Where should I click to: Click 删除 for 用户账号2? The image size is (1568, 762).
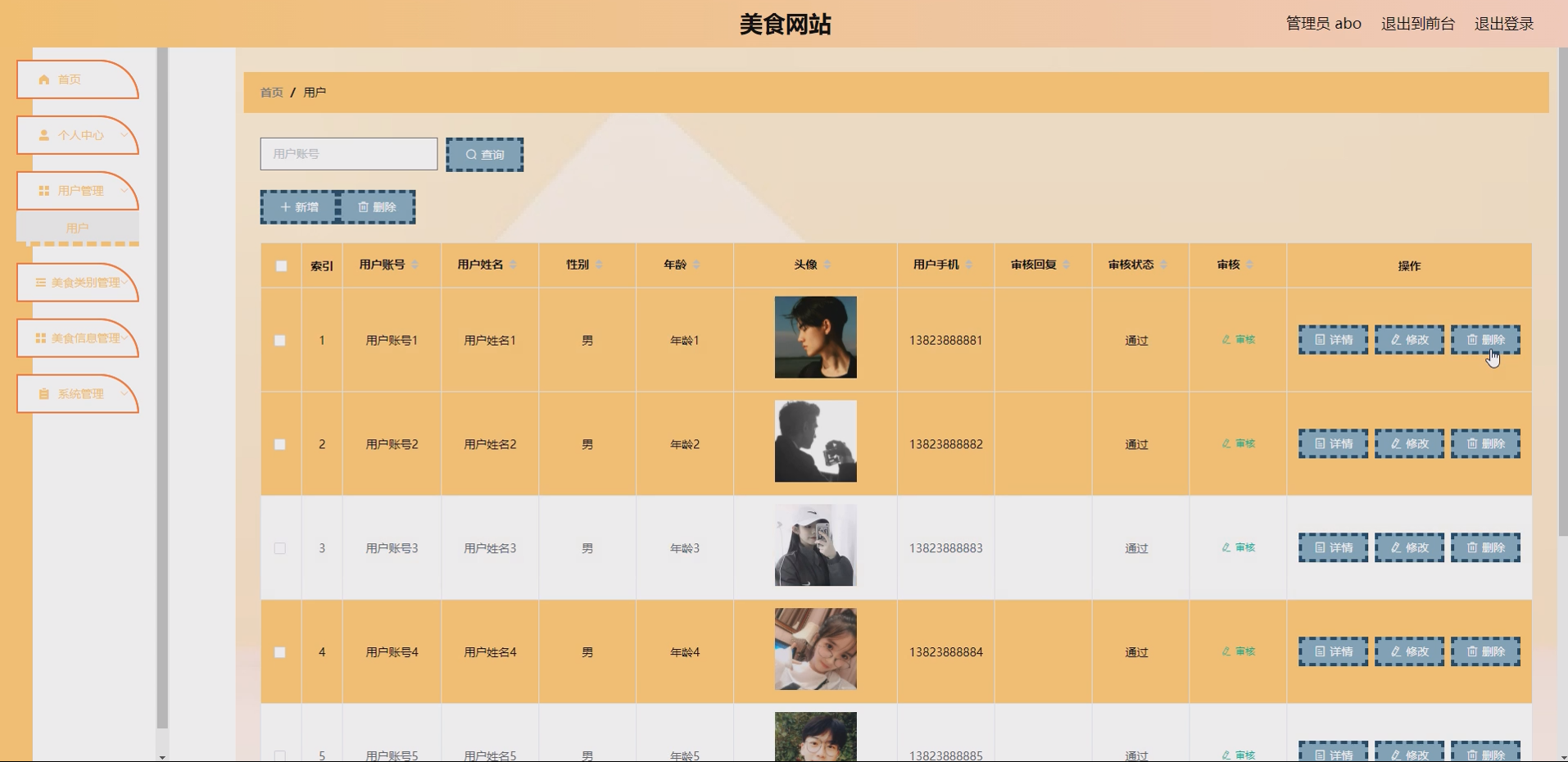pyautogui.click(x=1485, y=444)
